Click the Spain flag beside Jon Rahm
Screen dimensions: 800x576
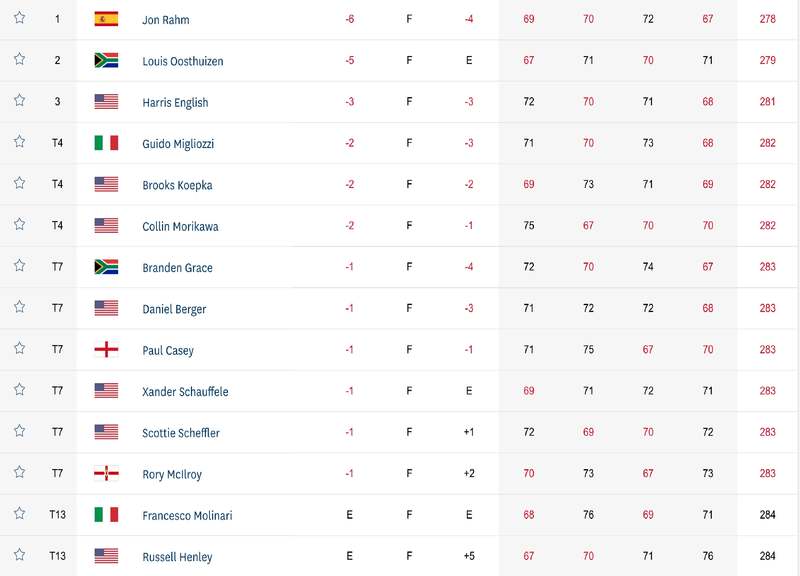coord(106,19)
